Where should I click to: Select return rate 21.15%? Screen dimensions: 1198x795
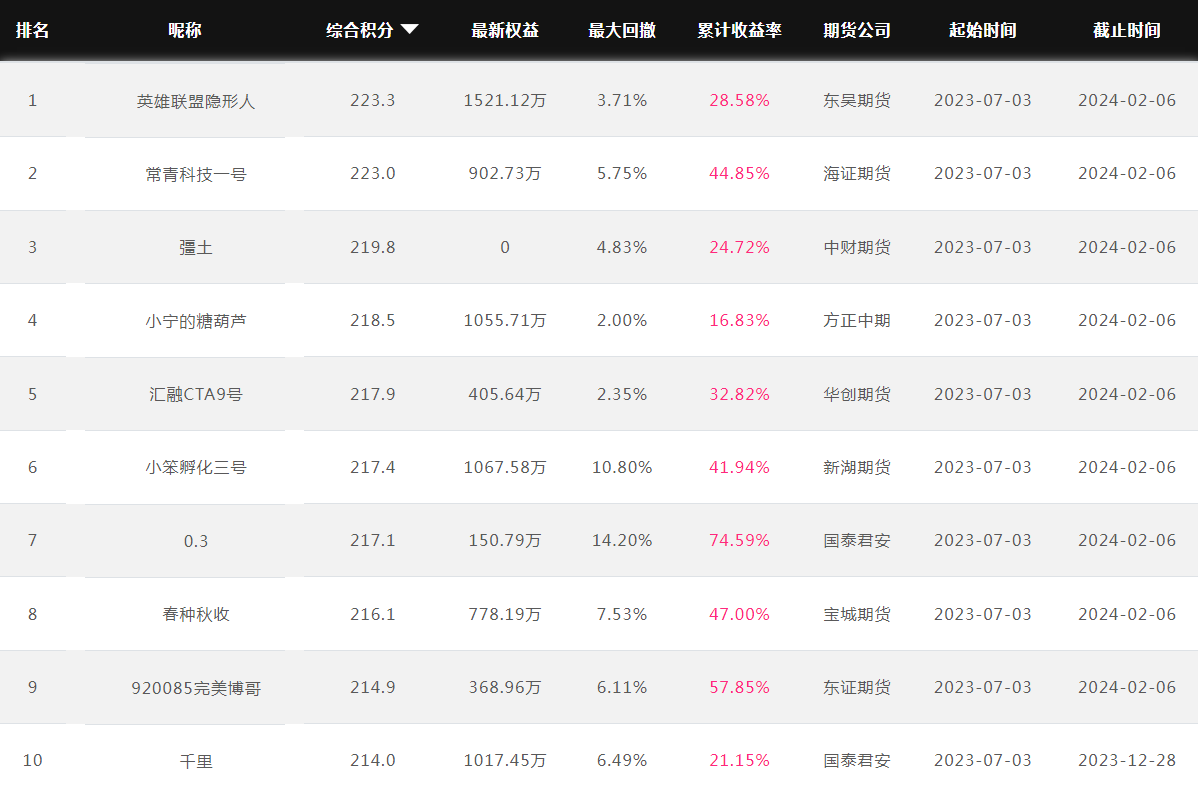pos(740,761)
